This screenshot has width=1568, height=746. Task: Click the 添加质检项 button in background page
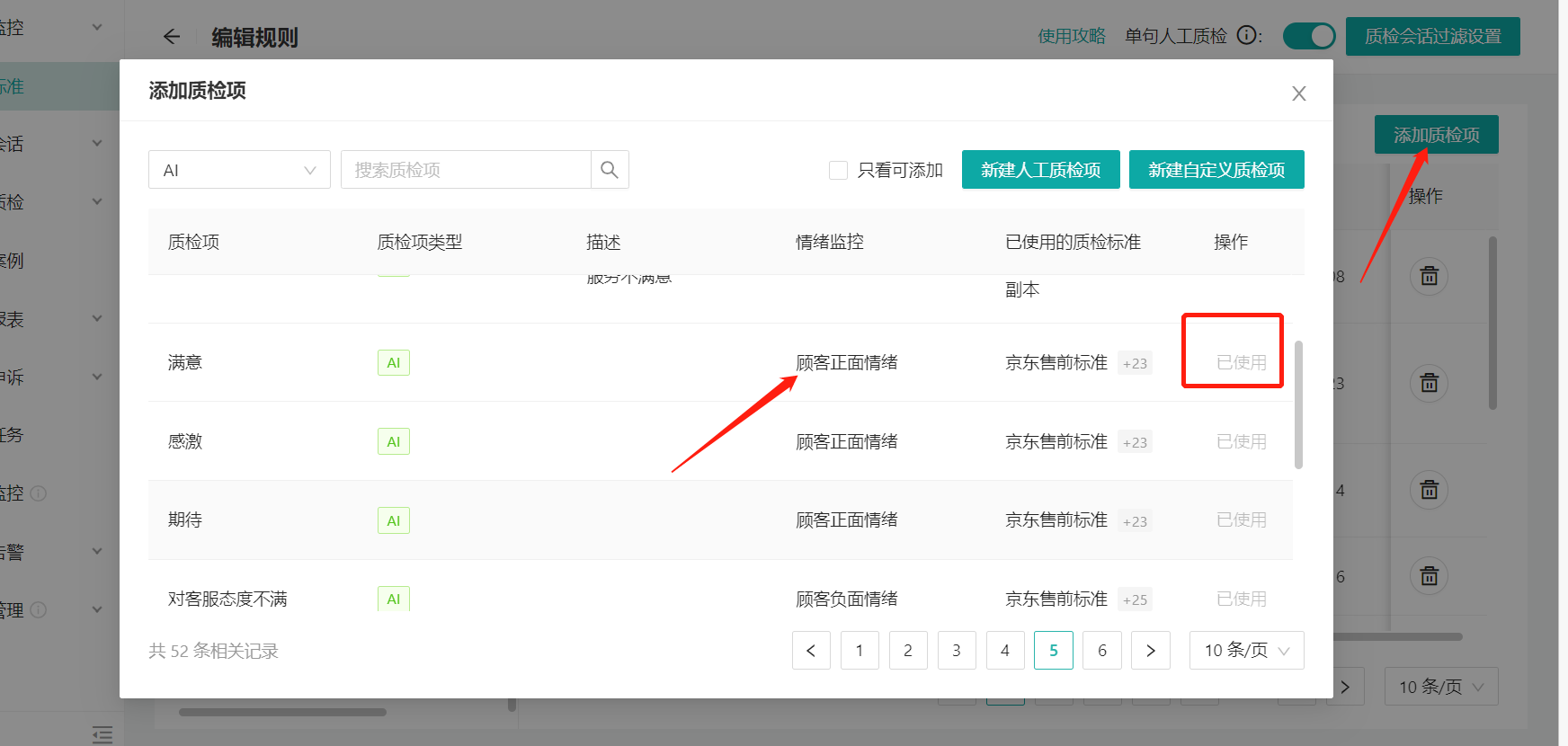[1437, 135]
